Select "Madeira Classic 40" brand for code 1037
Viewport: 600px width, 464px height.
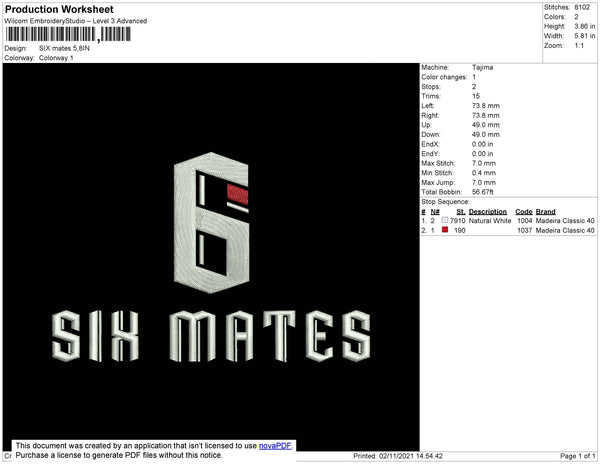[565, 230]
